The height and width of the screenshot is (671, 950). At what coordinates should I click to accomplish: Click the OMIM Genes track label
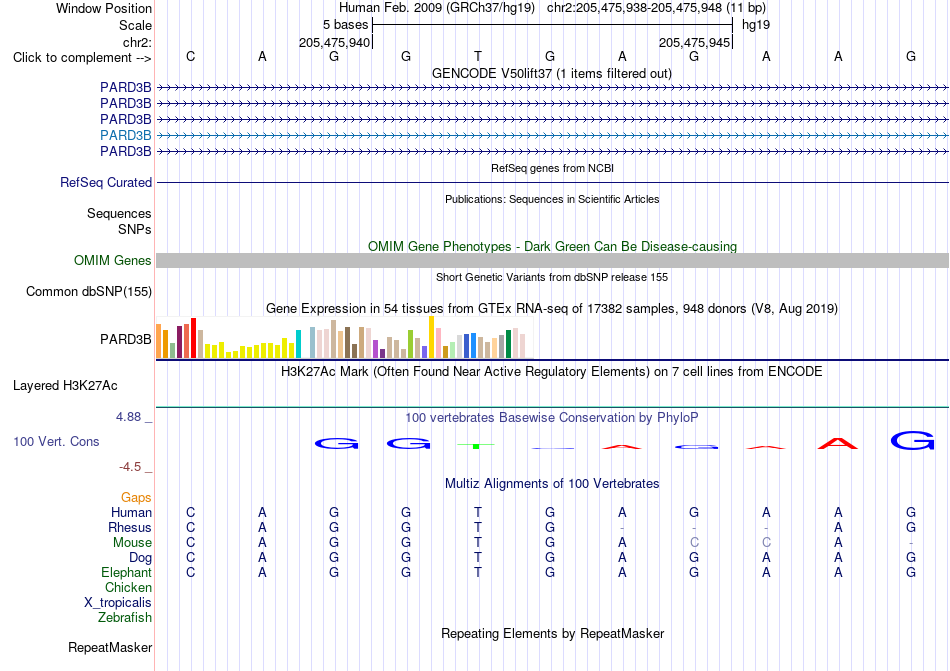coord(113,260)
